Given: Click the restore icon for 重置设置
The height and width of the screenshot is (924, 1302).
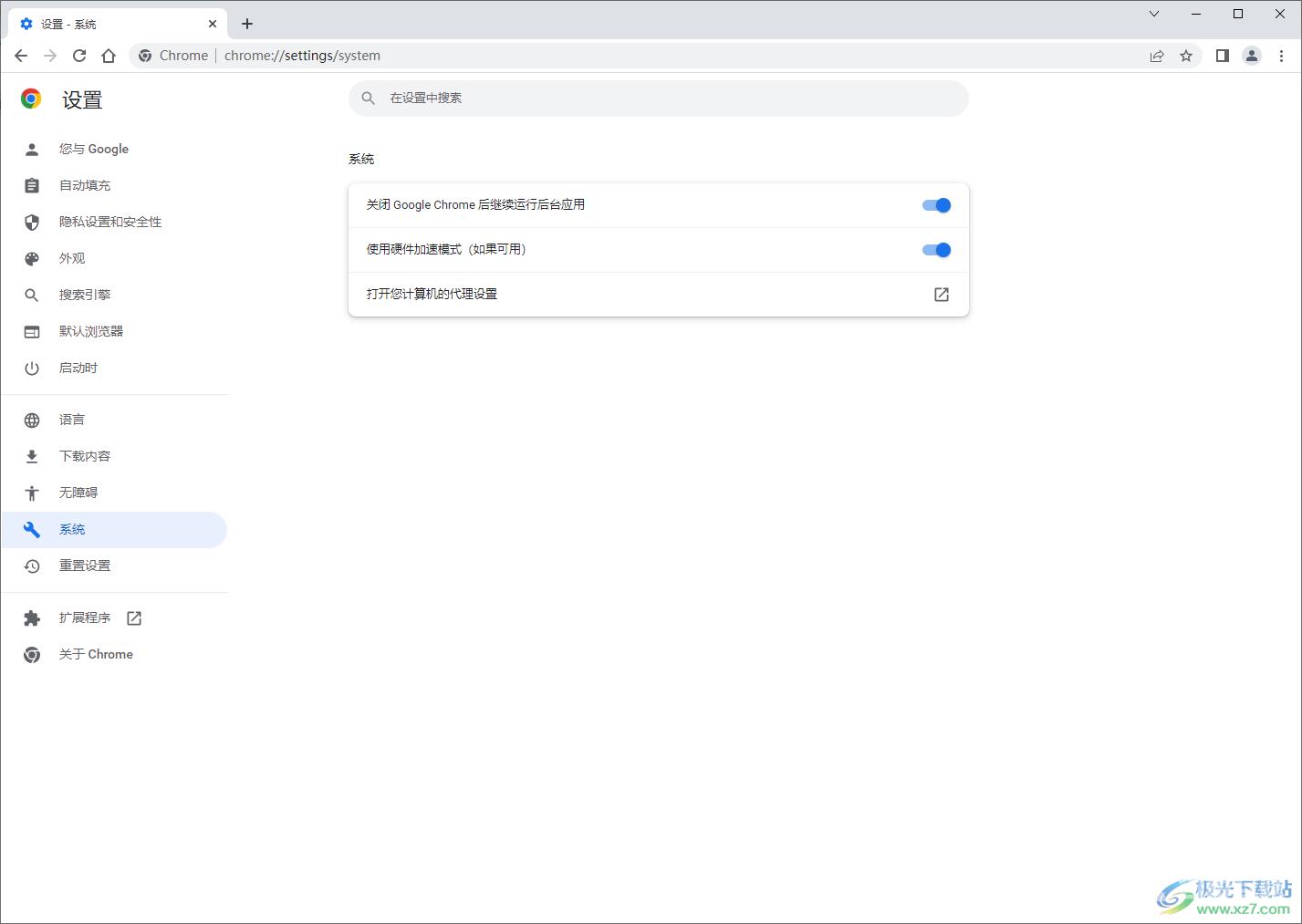Looking at the screenshot, I should pyautogui.click(x=32, y=566).
